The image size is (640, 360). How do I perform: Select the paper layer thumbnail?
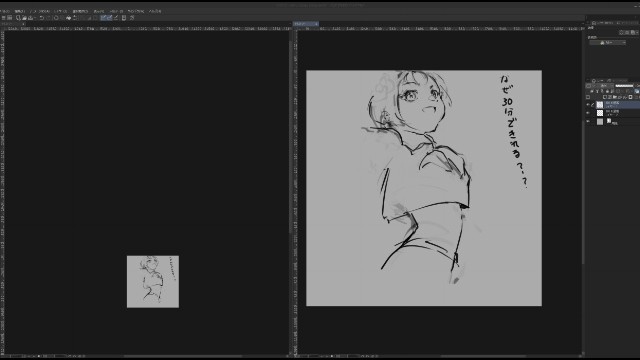click(x=600, y=122)
